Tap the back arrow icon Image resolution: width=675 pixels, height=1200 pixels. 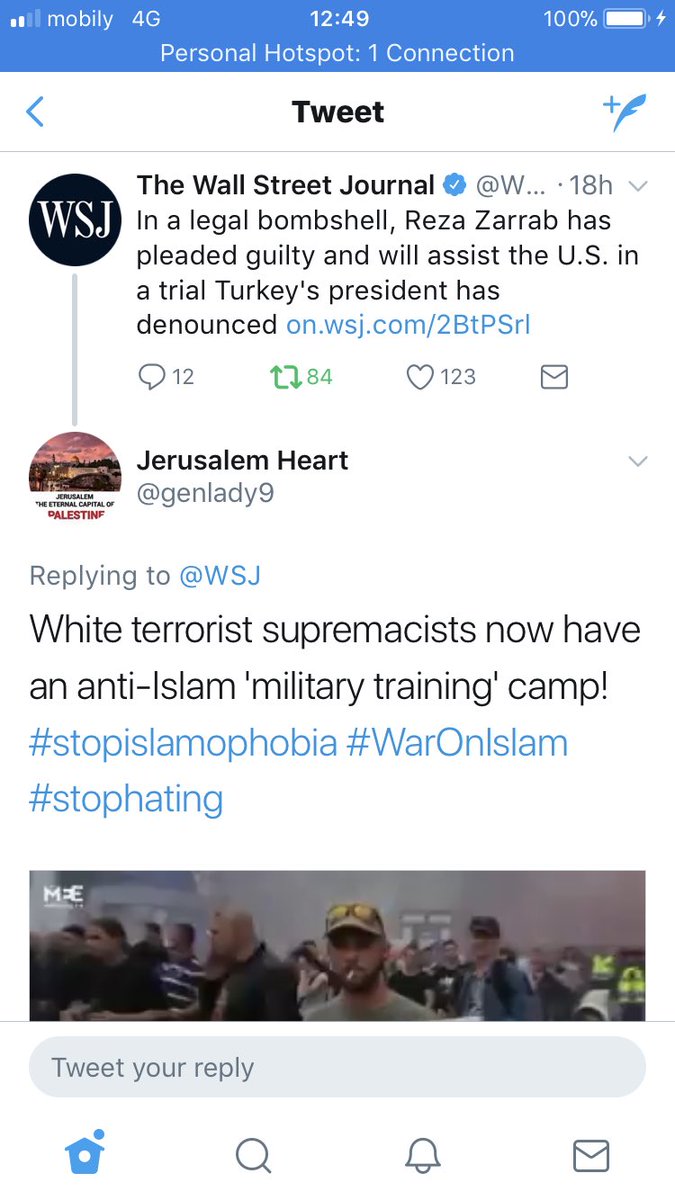(35, 111)
